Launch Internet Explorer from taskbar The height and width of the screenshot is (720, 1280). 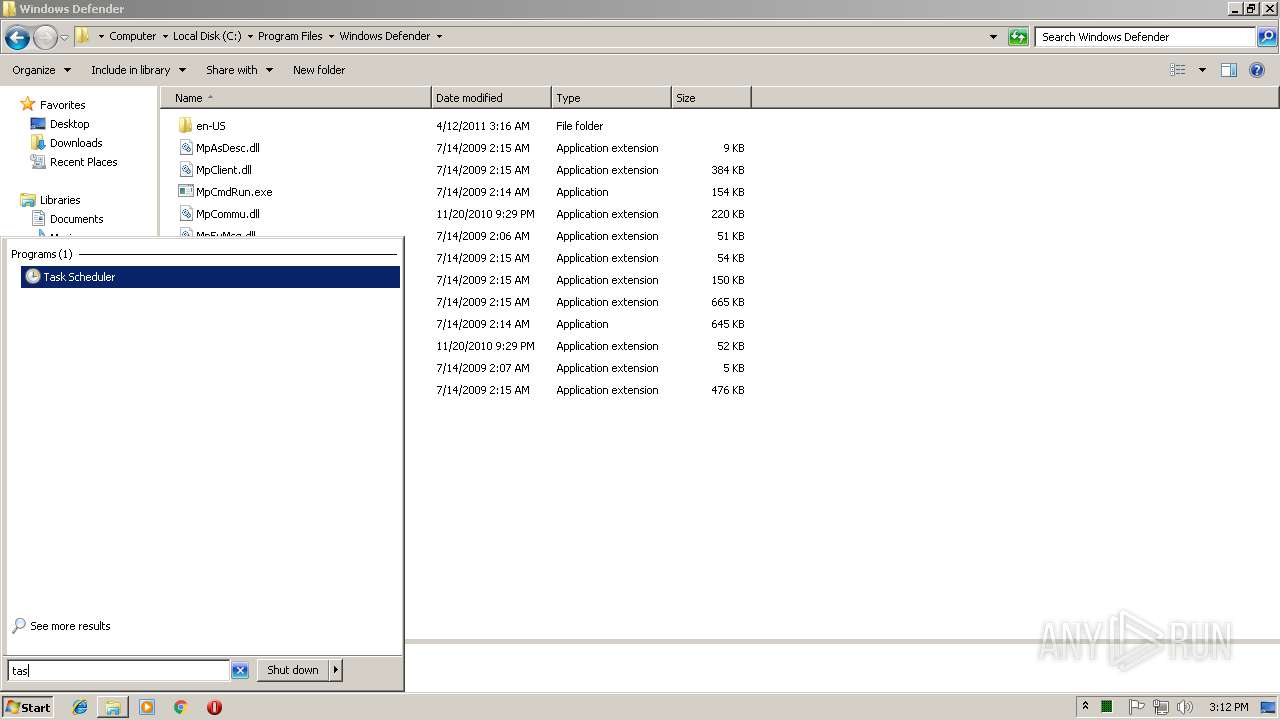tap(80, 707)
